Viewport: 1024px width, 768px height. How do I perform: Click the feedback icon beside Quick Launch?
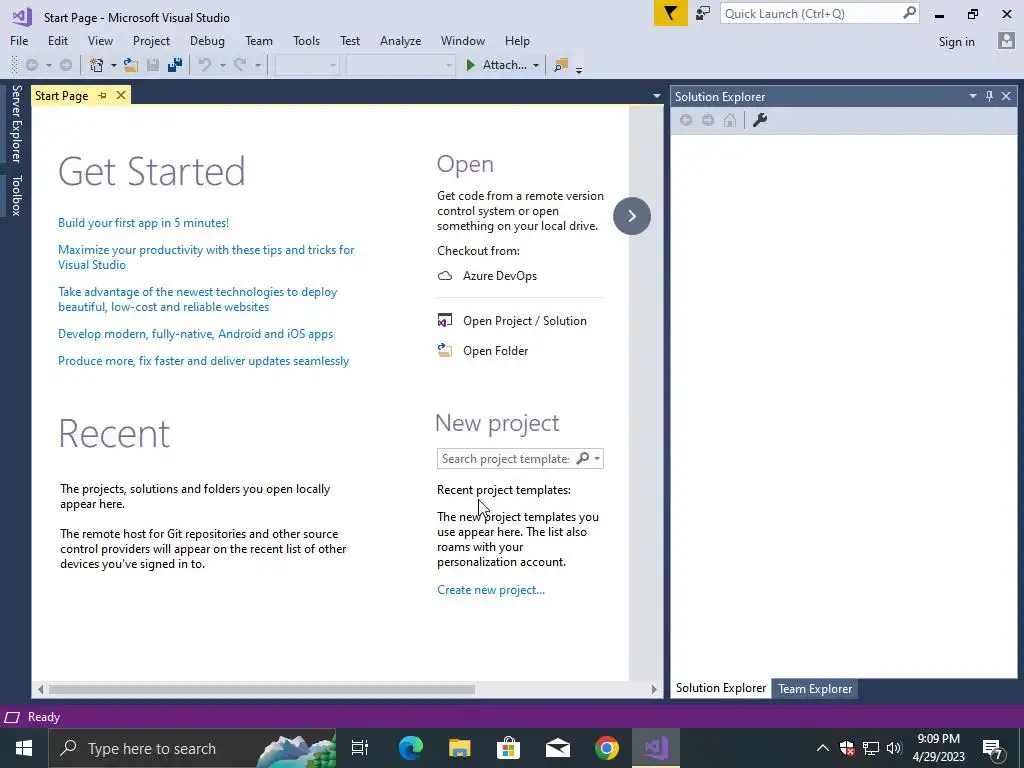click(703, 13)
